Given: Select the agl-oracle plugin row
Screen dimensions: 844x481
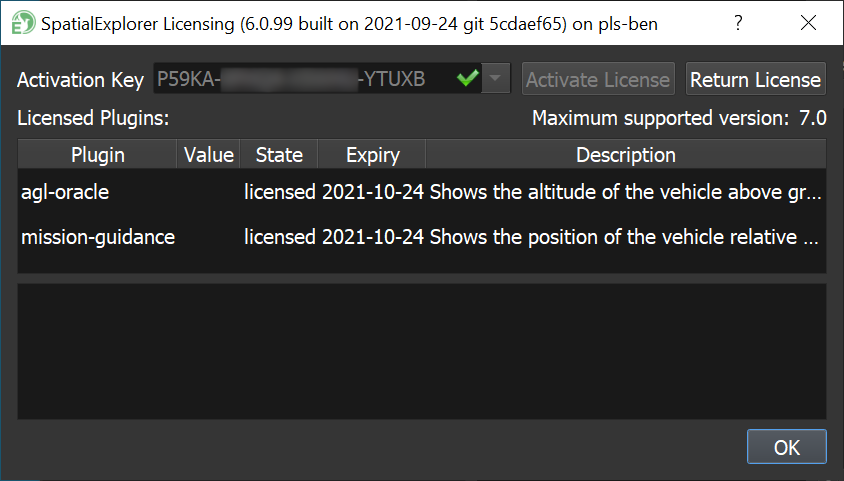Looking at the screenshot, I should pos(65,192).
